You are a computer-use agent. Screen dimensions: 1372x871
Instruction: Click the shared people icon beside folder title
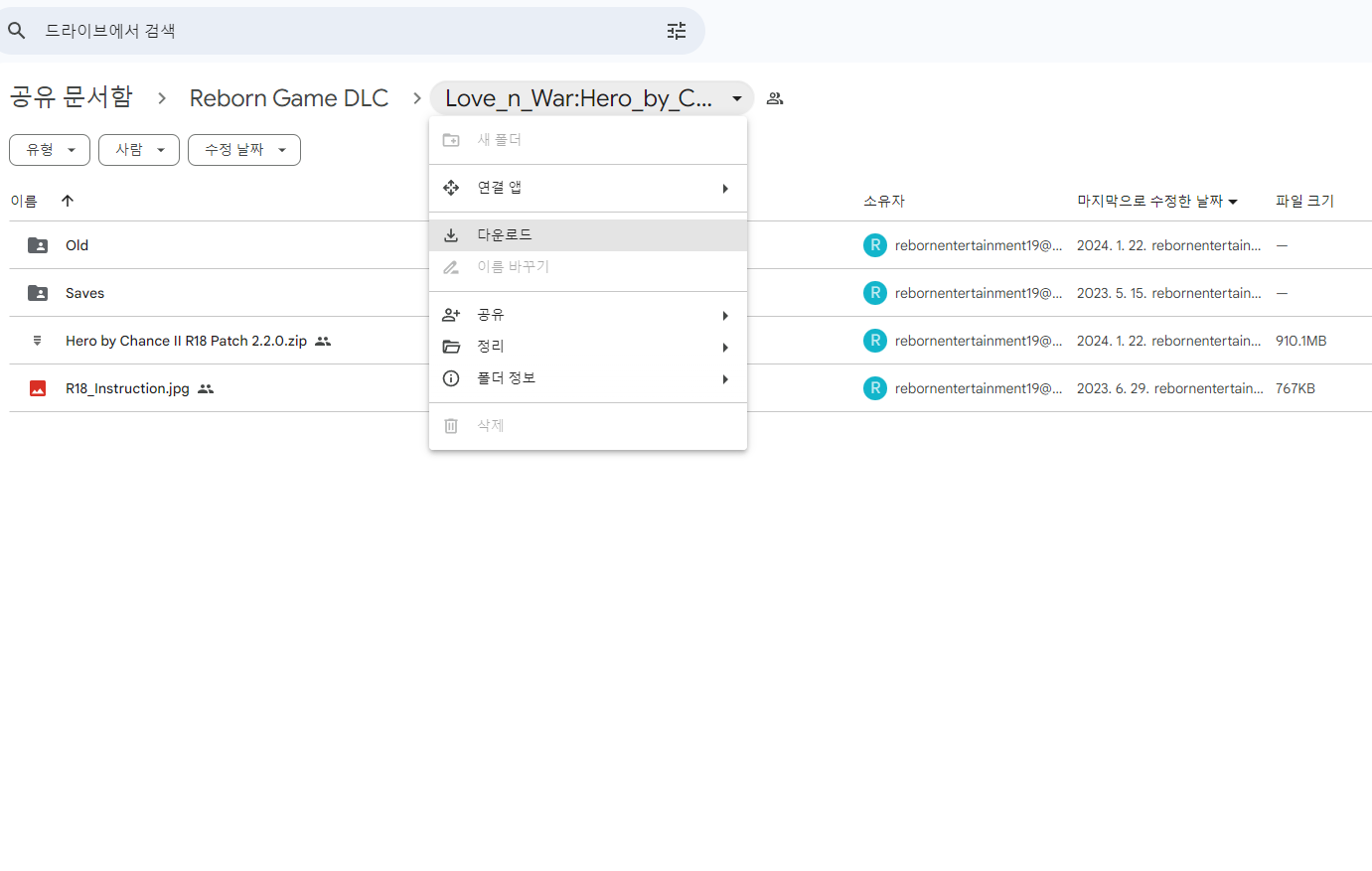775,98
